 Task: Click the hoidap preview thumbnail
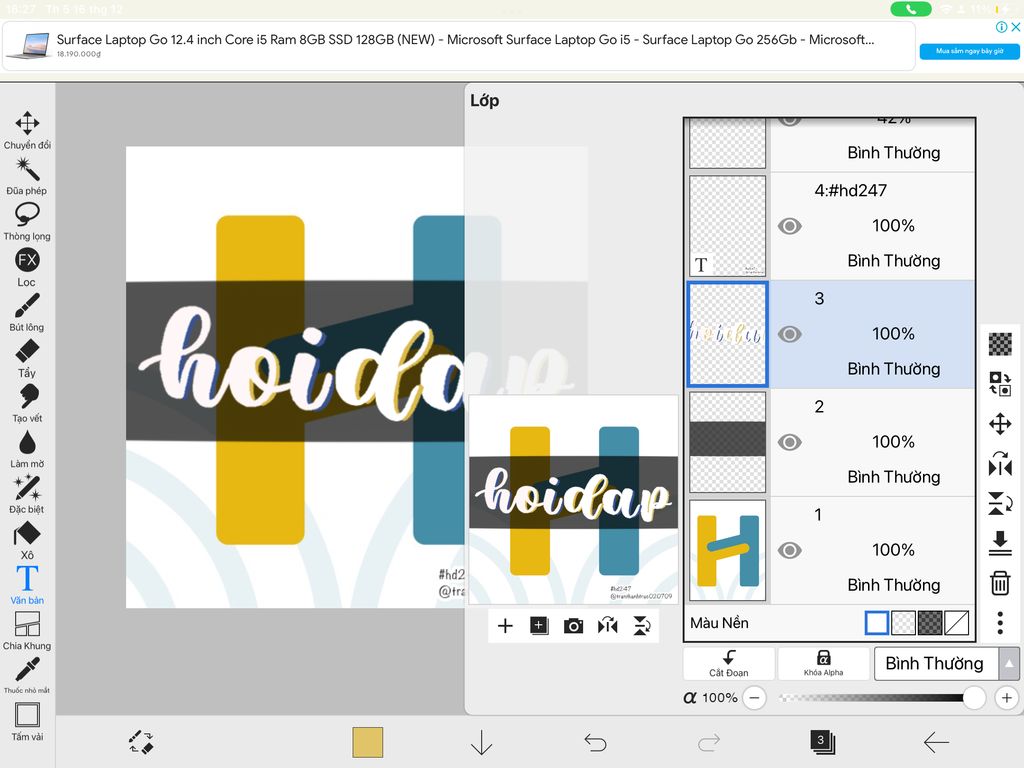pos(573,500)
